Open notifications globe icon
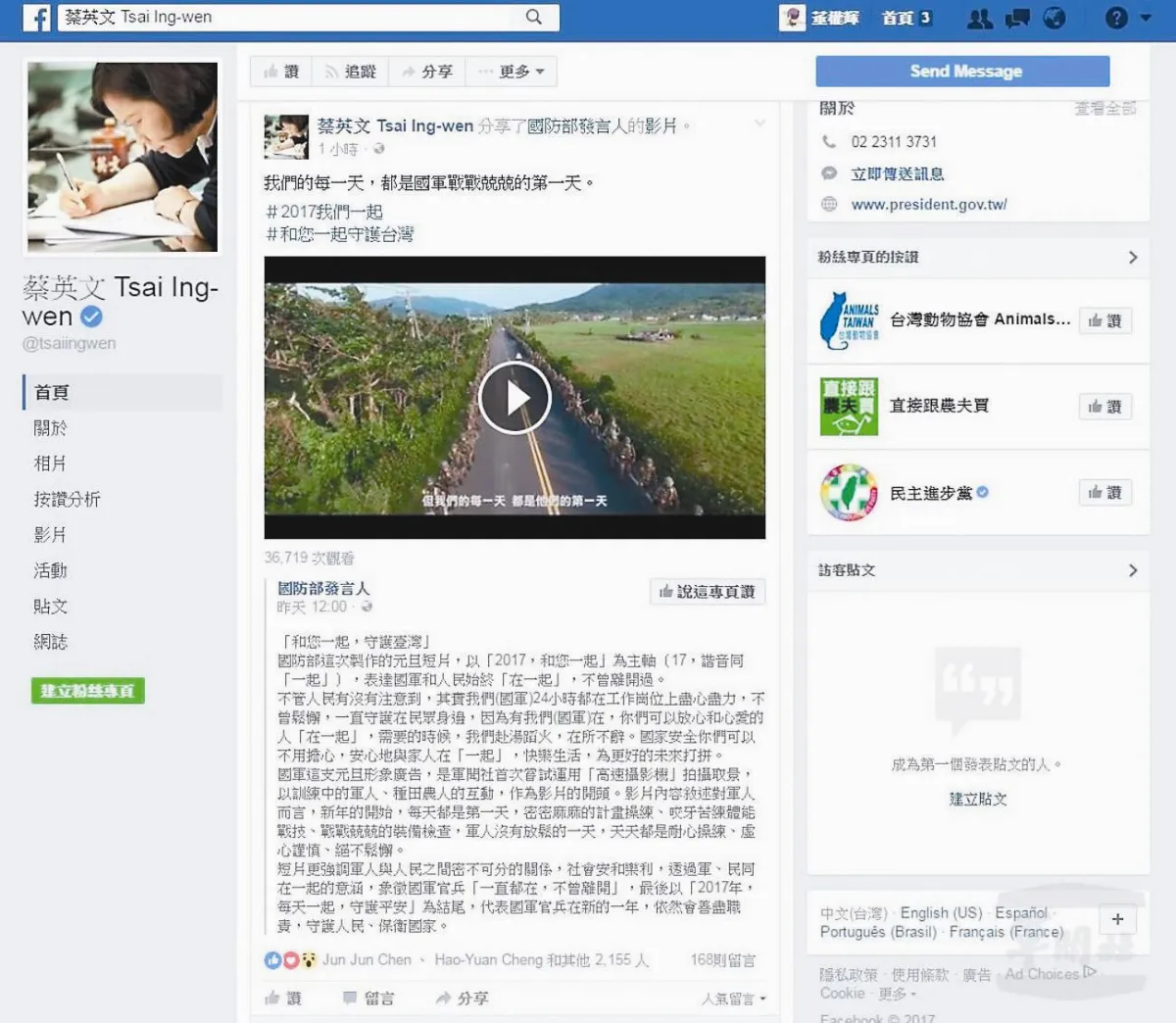Screen dimensions: 1176x1023 point(1054,18)
